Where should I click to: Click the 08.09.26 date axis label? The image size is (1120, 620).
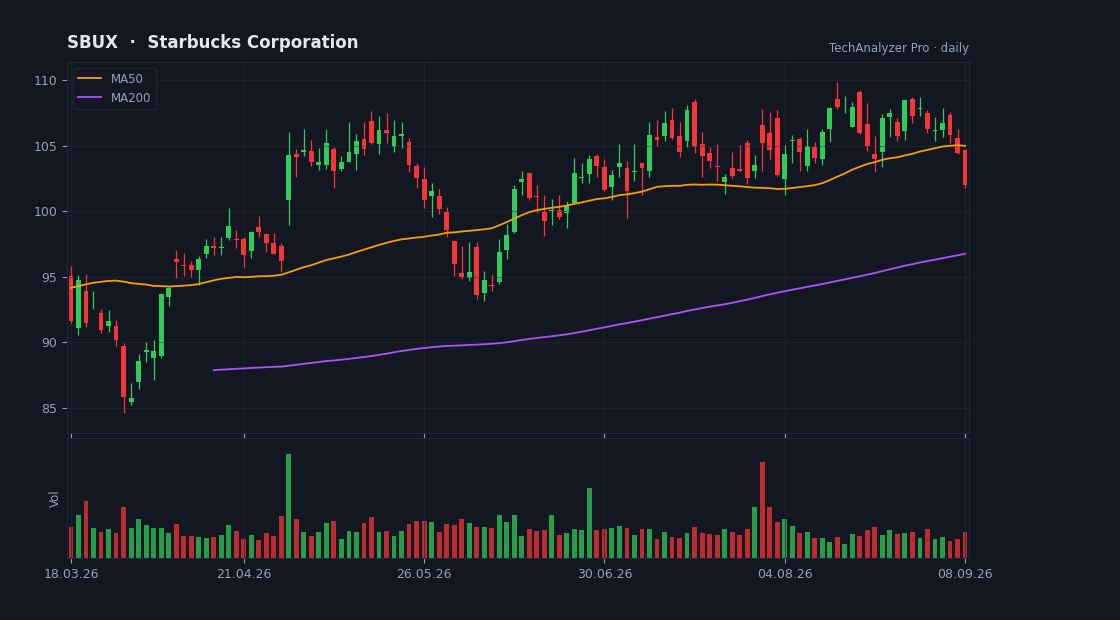click(965, 574)
